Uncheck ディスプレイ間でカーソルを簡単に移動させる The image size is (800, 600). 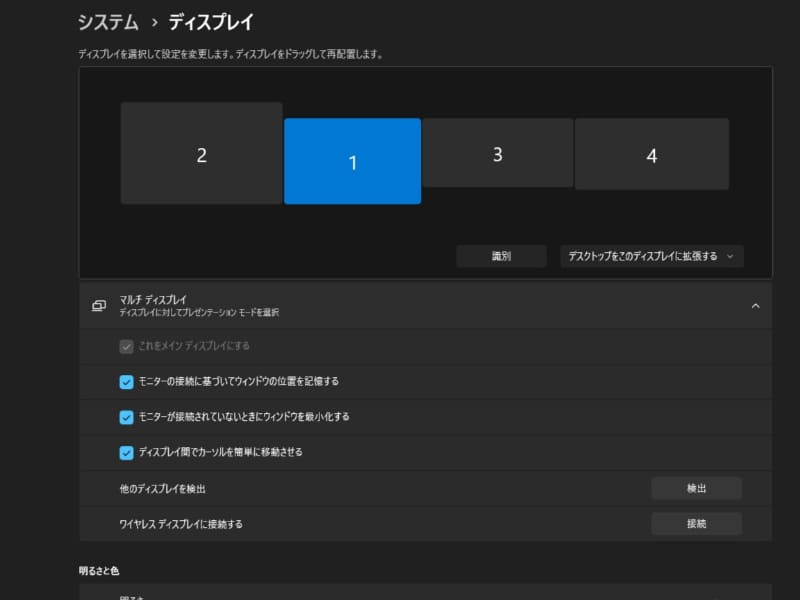click(127, 453)
